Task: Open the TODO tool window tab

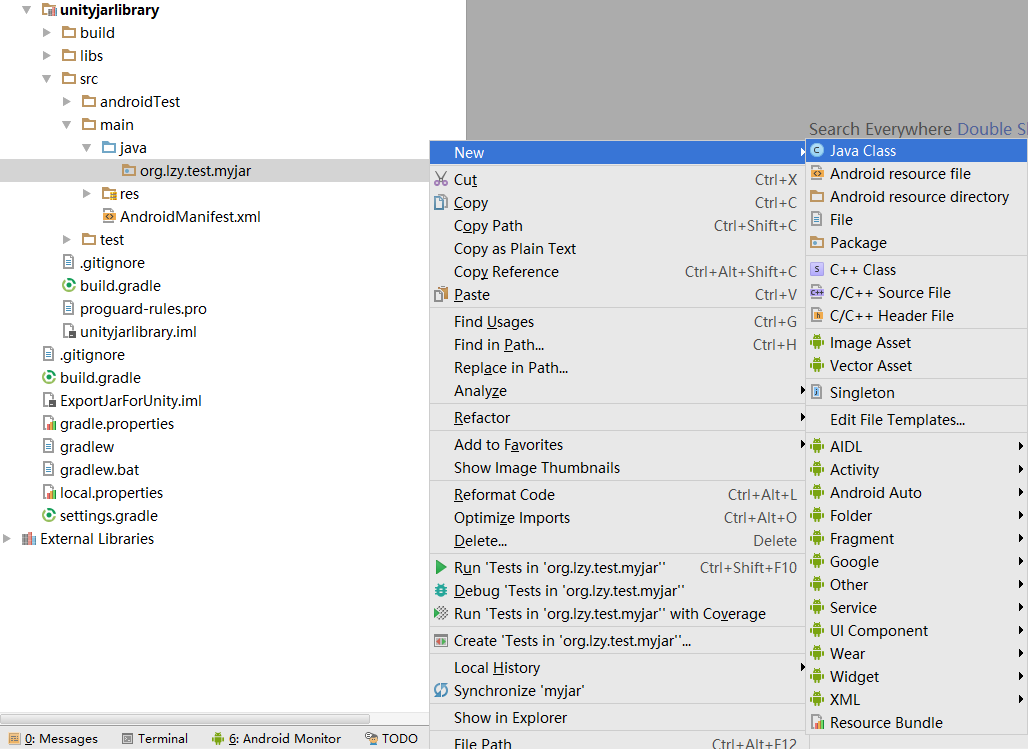Action: pos(391,739)
